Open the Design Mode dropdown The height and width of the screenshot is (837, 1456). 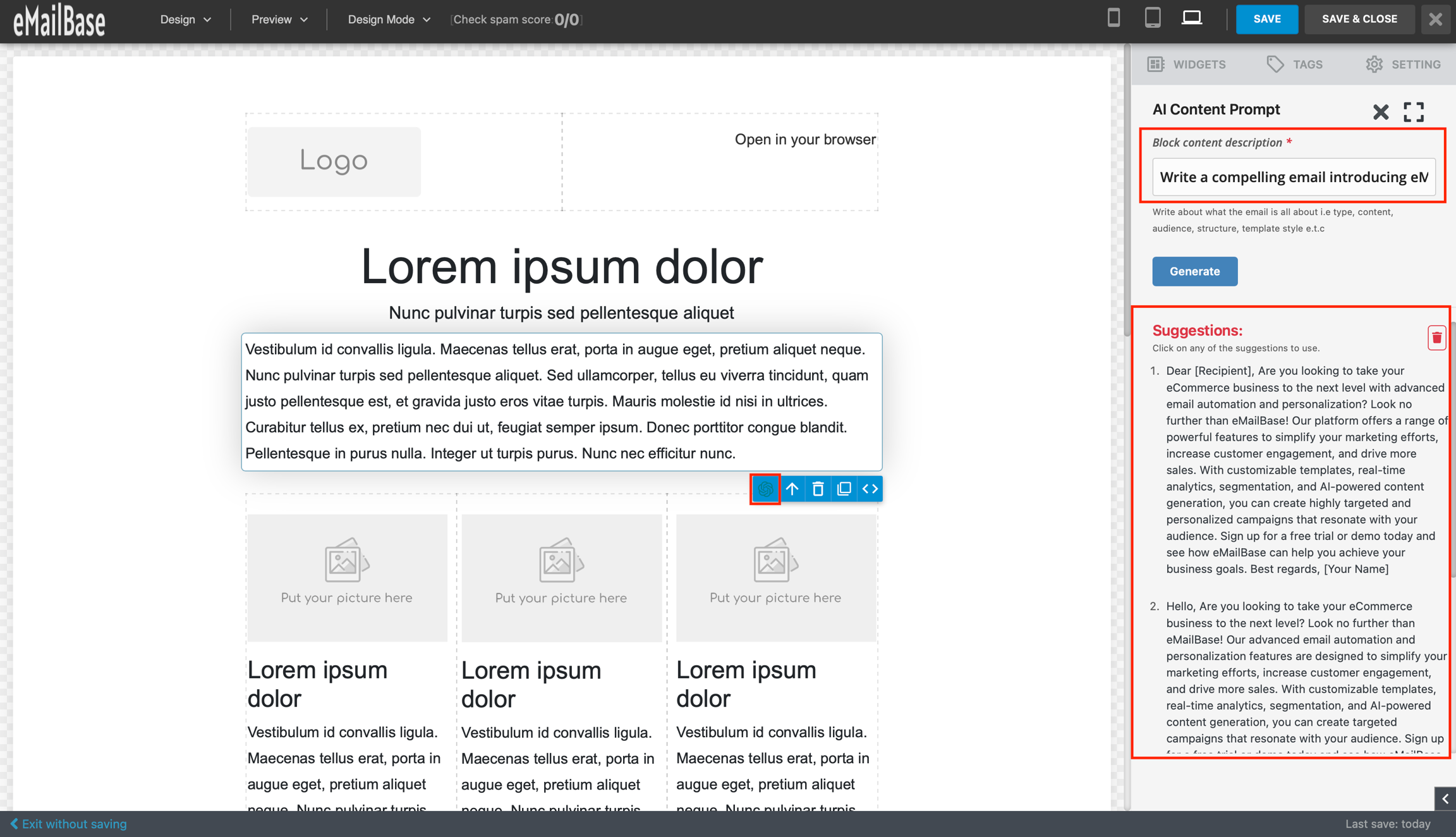coord(389,20)
